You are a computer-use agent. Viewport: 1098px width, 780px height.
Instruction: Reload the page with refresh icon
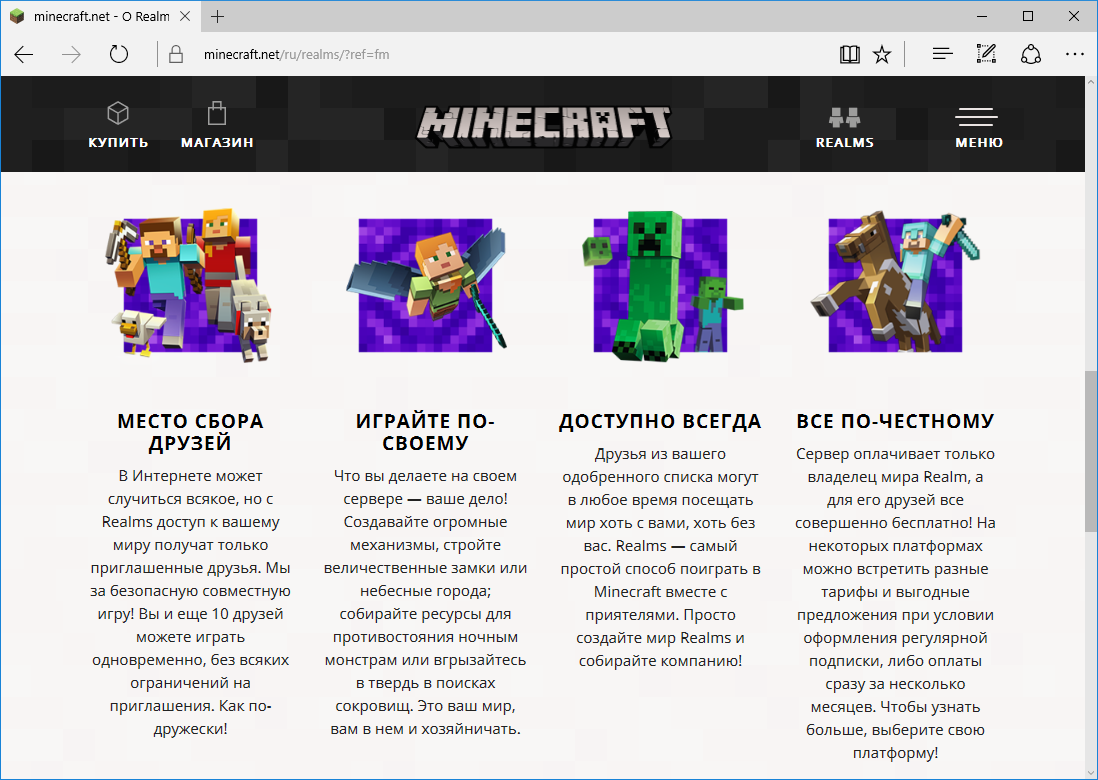tap(118, 54)
